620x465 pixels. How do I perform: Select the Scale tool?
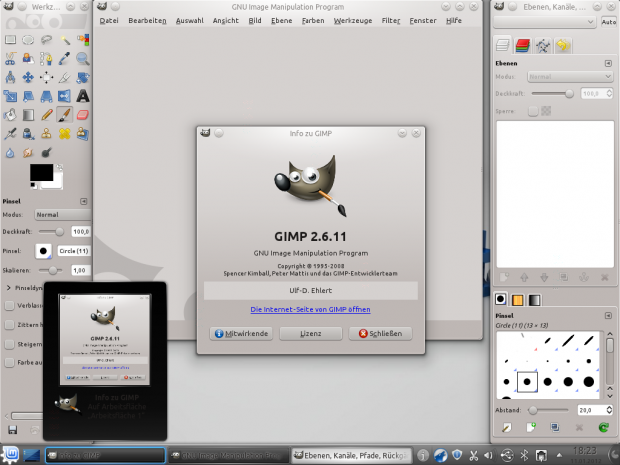(10, 96)
